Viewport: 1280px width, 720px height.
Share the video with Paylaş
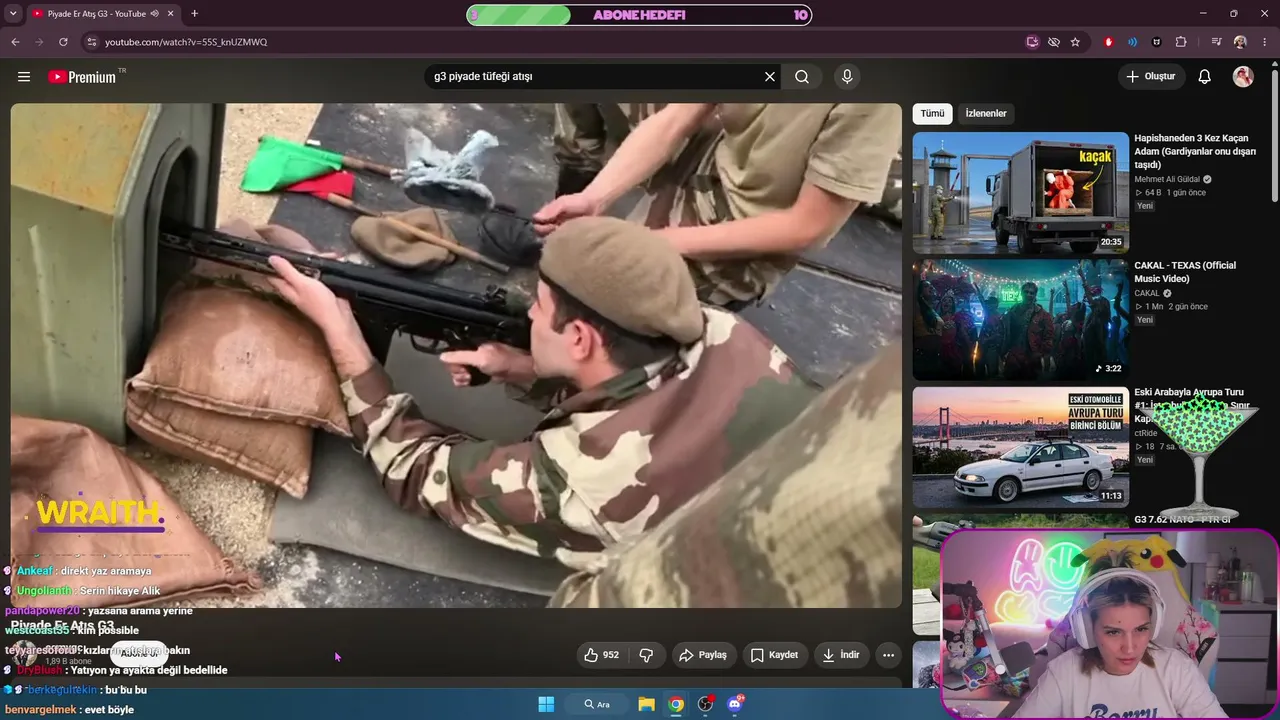coord(704,655)
